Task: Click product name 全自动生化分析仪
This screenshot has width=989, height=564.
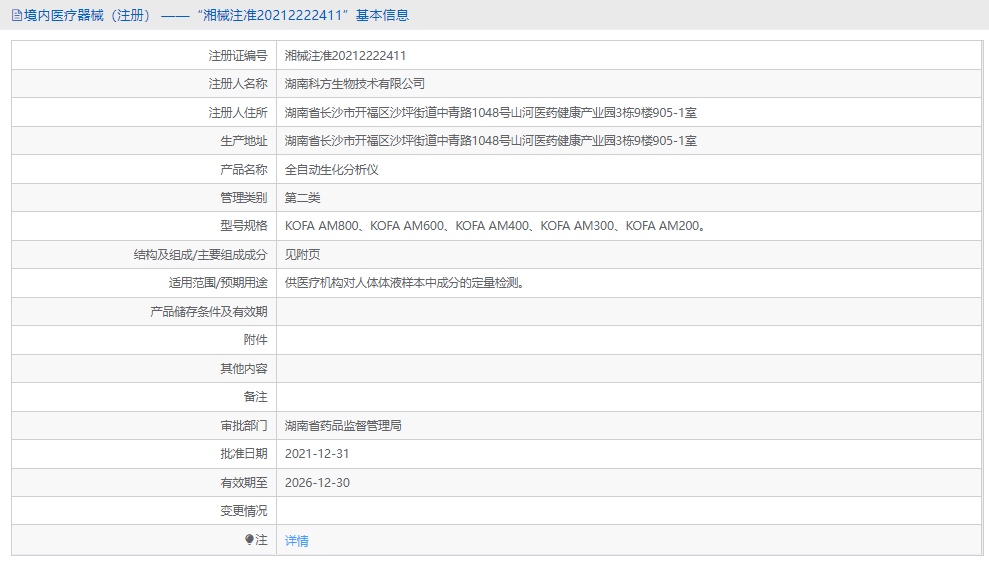Action: [332, 170]
